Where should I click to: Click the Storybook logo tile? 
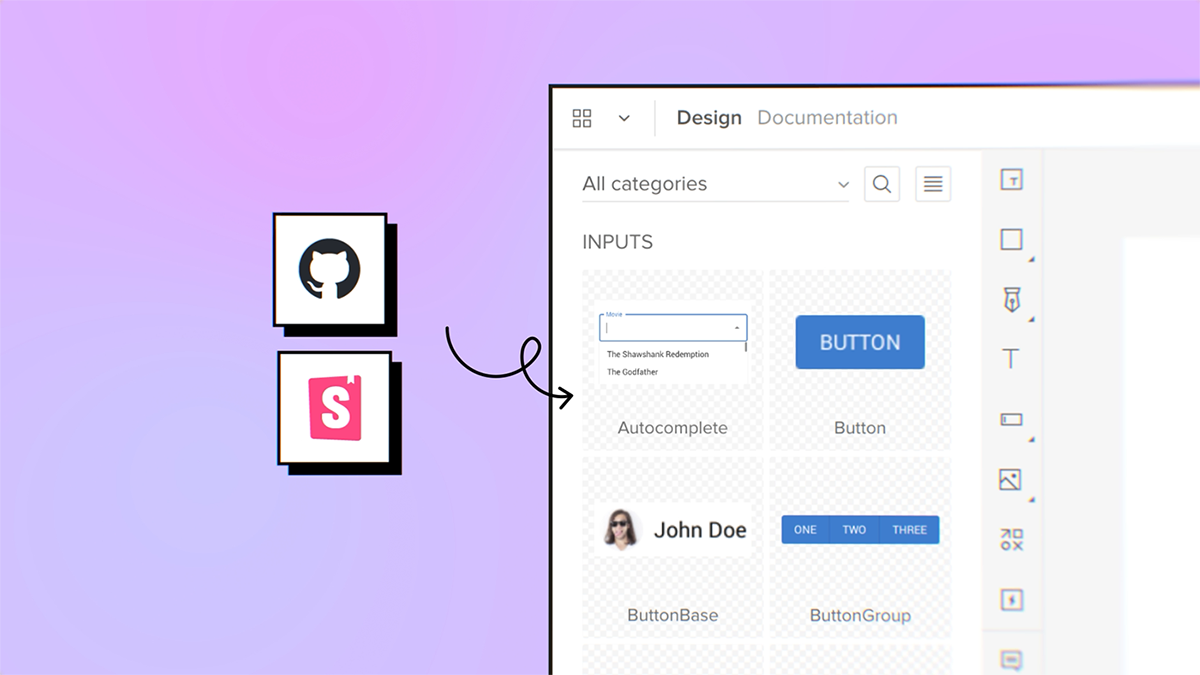[x=334, y=407]
